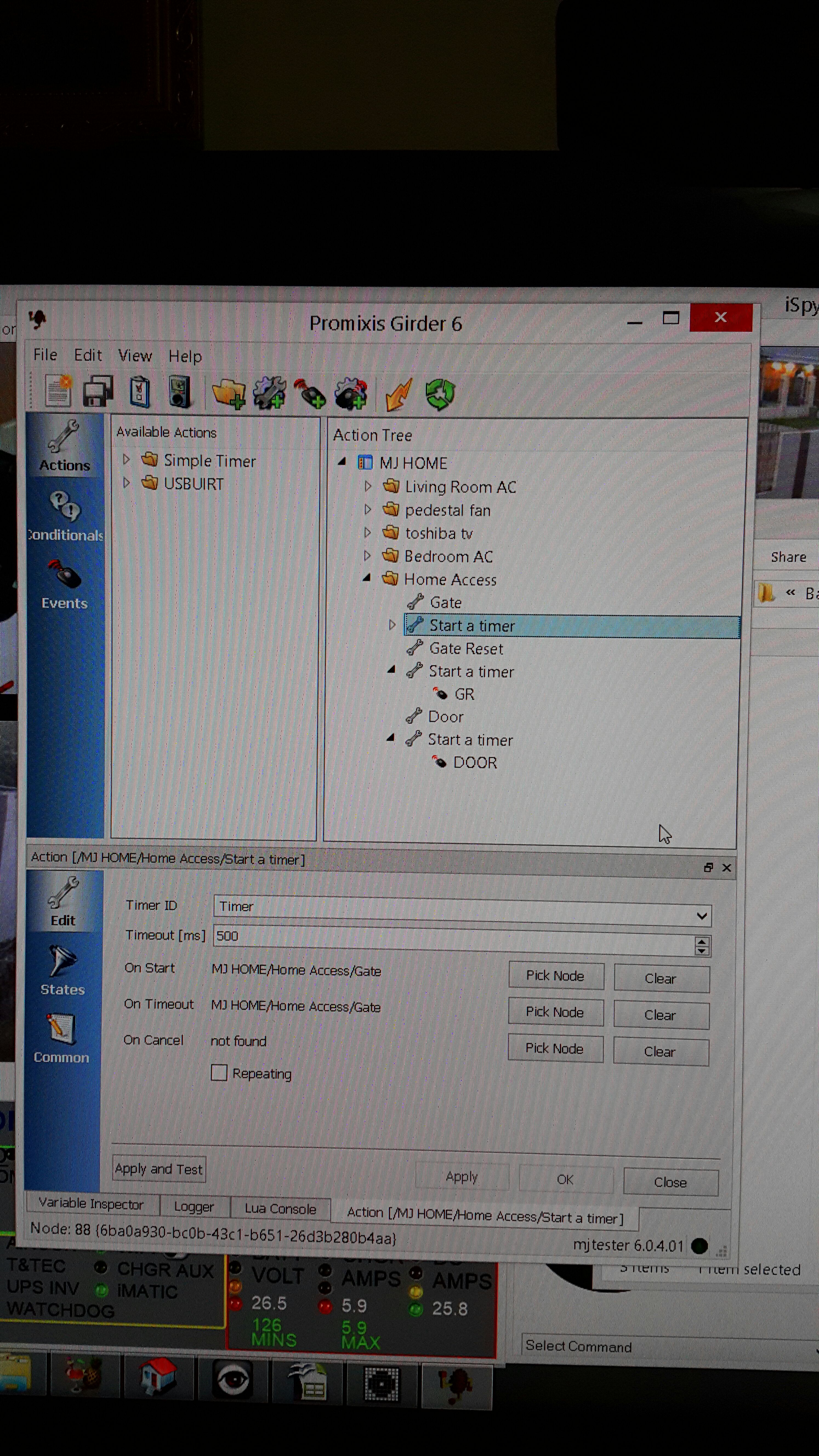Click the media player device toolbar icon
Image resolution: width=819 pixels, height=1456 pixels.
click(180, 391)
